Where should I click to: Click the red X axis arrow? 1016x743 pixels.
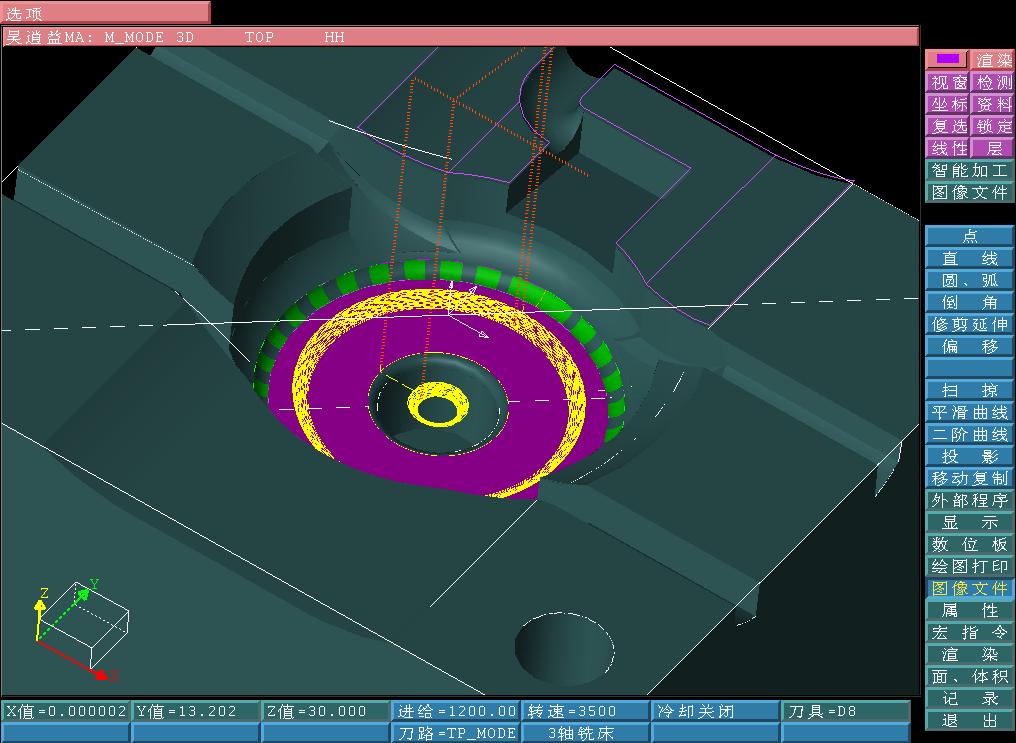coord(75,659)
